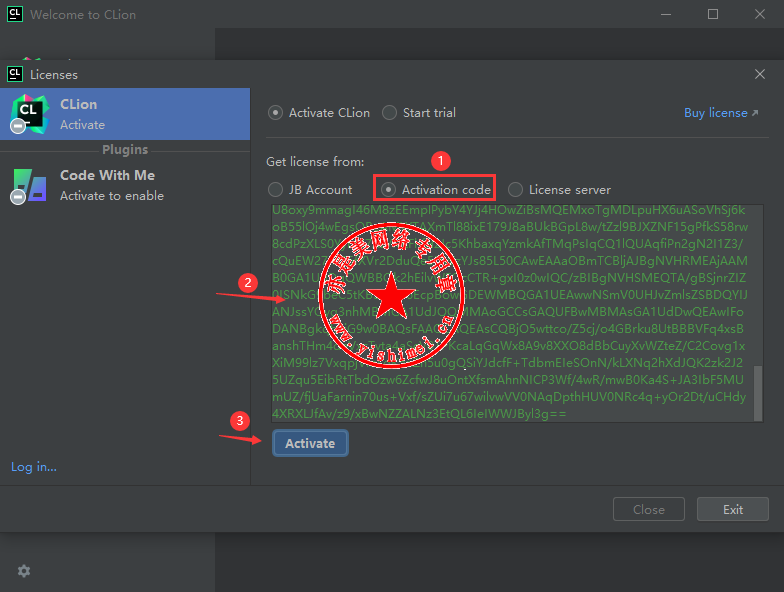Close the Licenses dialog with X
Image resolution: width=784 pixels, height=592 pixels.
760,74
